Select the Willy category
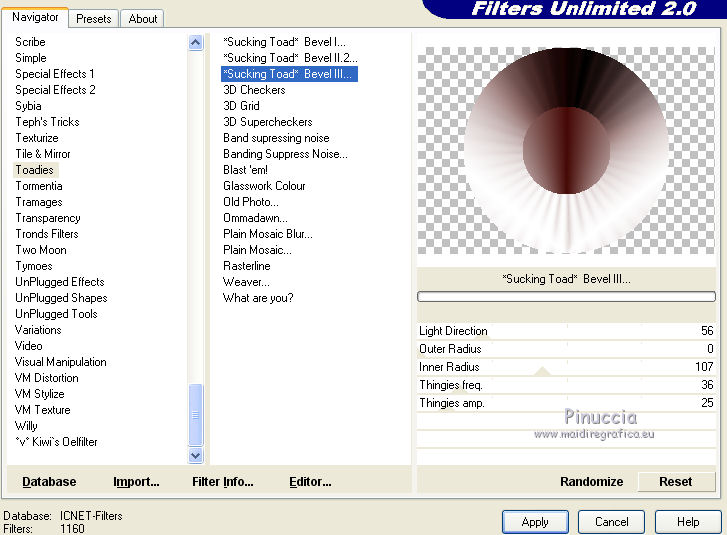 point(26,426)
